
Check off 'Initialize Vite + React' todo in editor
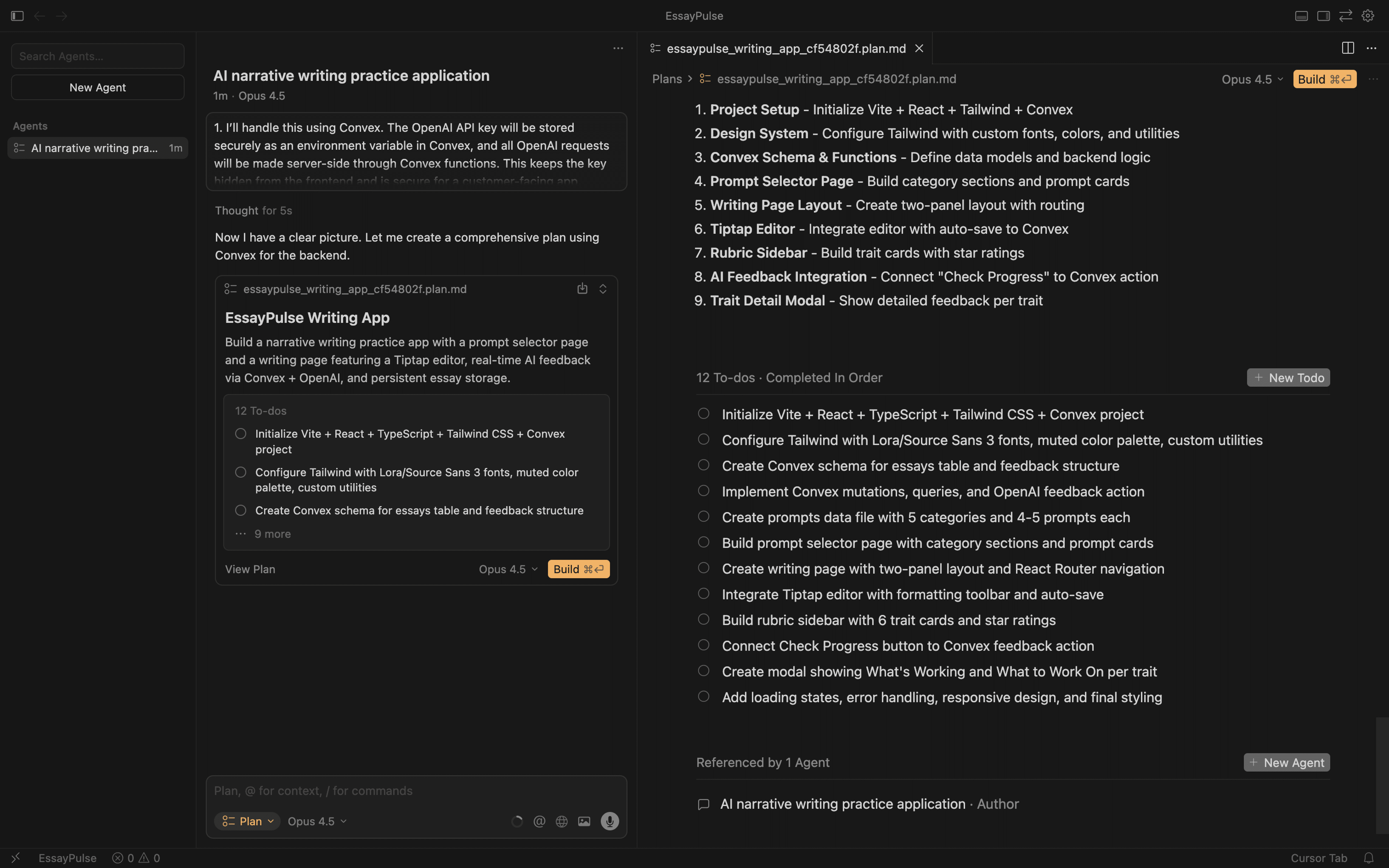pos(704,414)
